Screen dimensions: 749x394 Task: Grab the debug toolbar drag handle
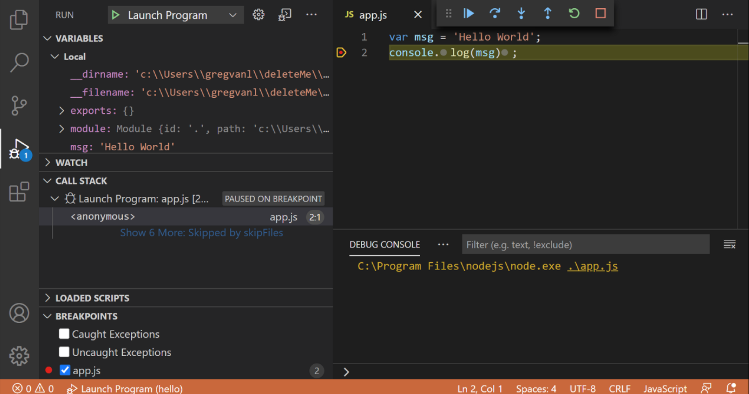coord(448,13)
